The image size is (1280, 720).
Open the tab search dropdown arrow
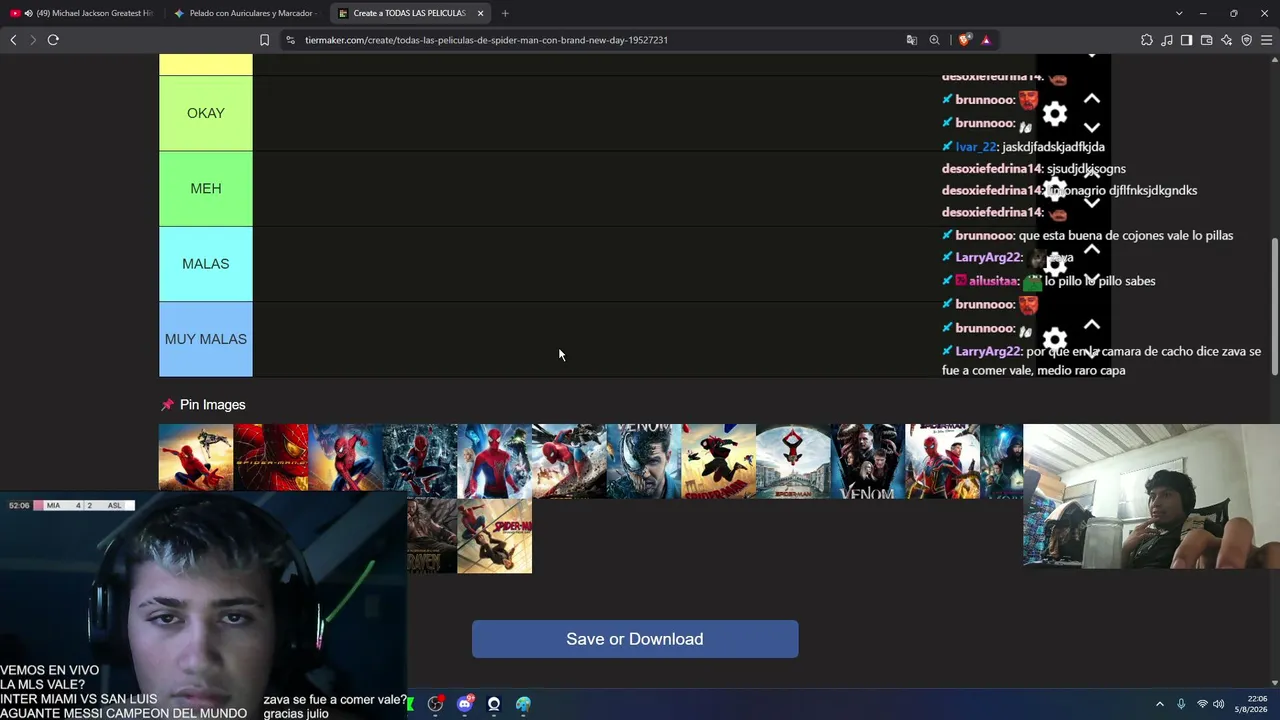(x=1179, y=13)
